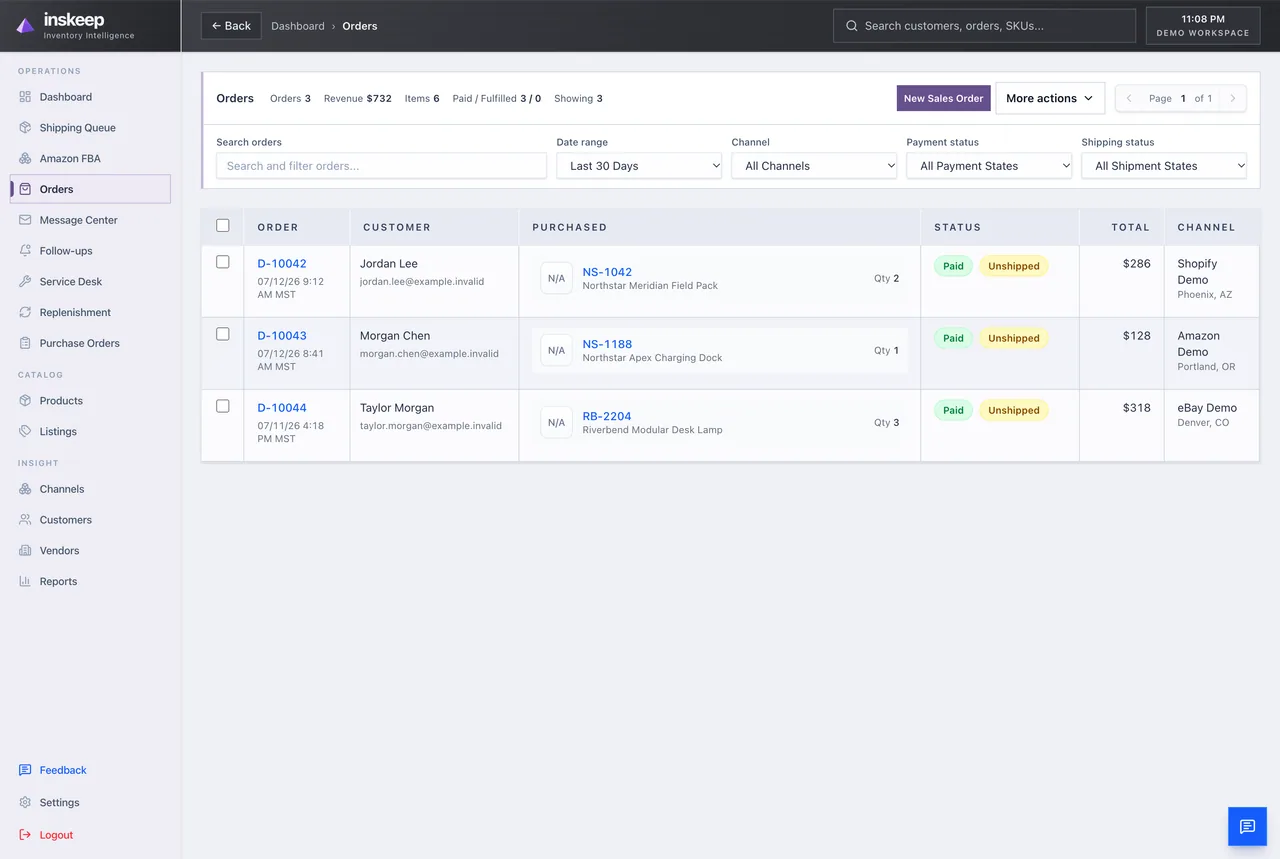Open Message Center in the sidebar
The height and width of the screenshot is (859, 1280).
click(90, 220)
